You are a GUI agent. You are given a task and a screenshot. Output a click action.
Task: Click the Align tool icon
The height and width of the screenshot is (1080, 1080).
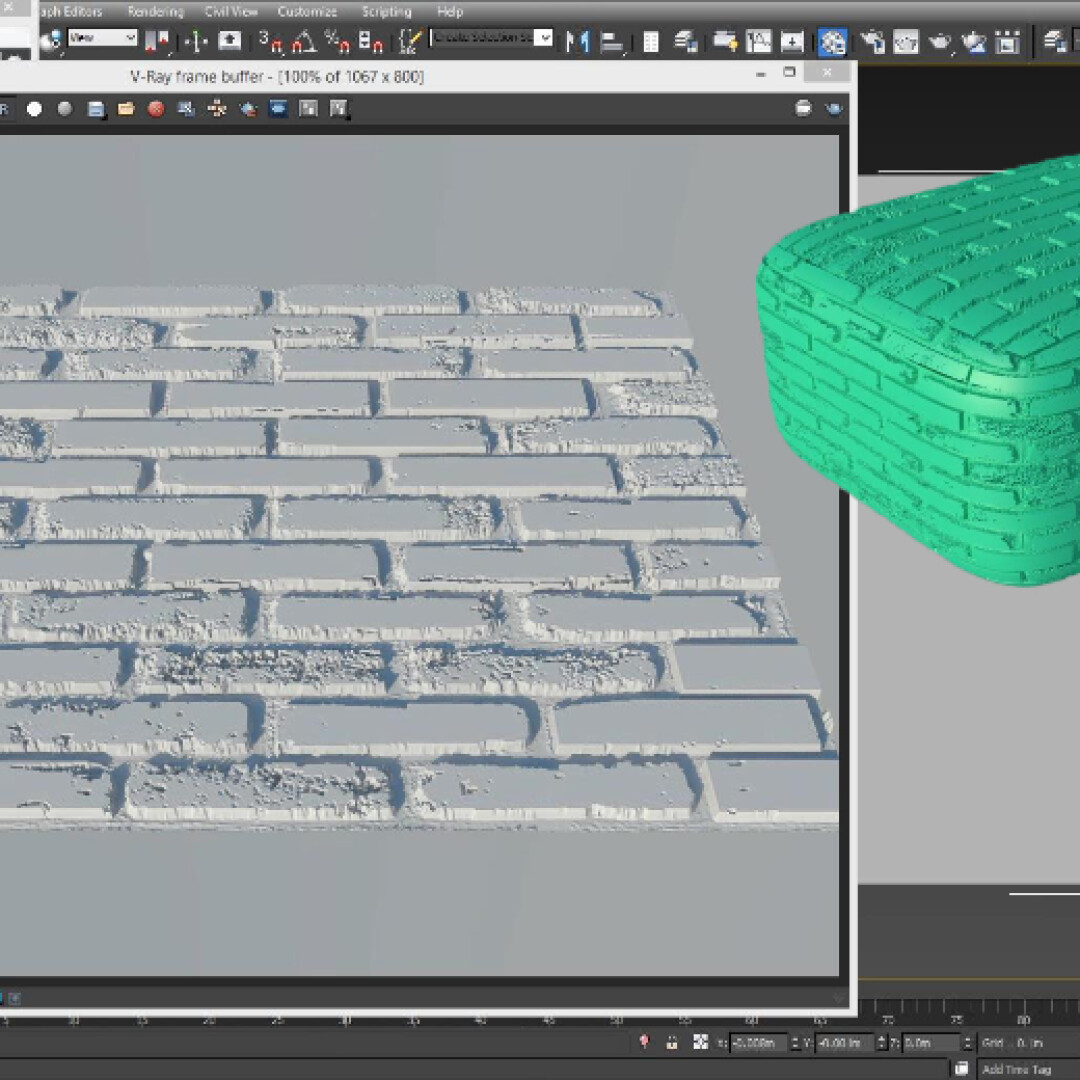pyautogui.click(x=612, y=41)
